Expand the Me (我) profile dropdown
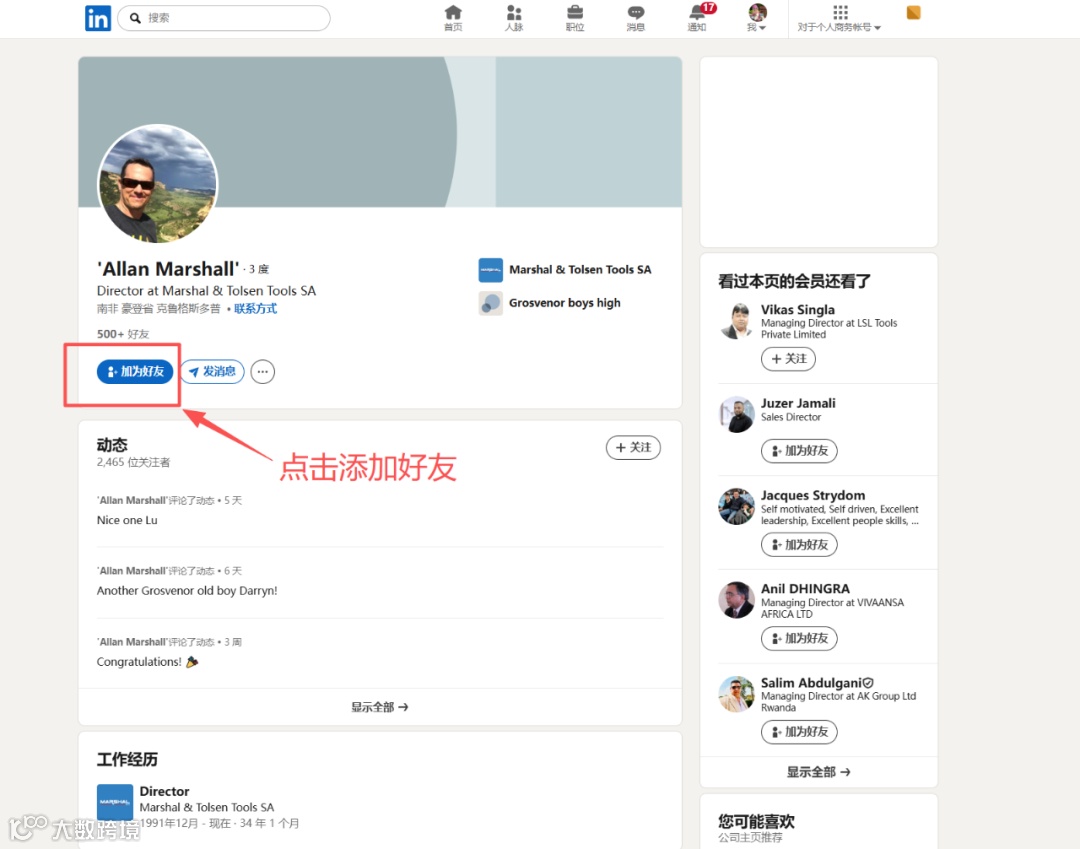The height and width of the screenshot is (849, 1080). click(757, 18)
